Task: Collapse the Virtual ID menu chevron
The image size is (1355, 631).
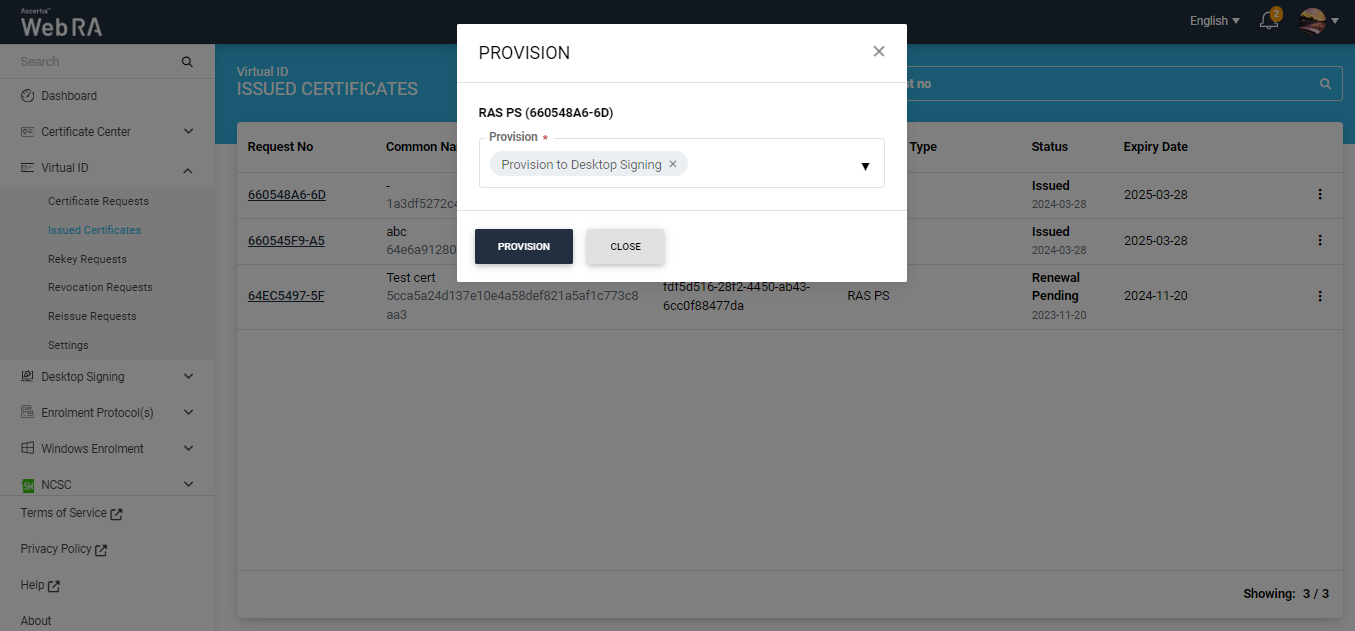Action: click(188, 169)
